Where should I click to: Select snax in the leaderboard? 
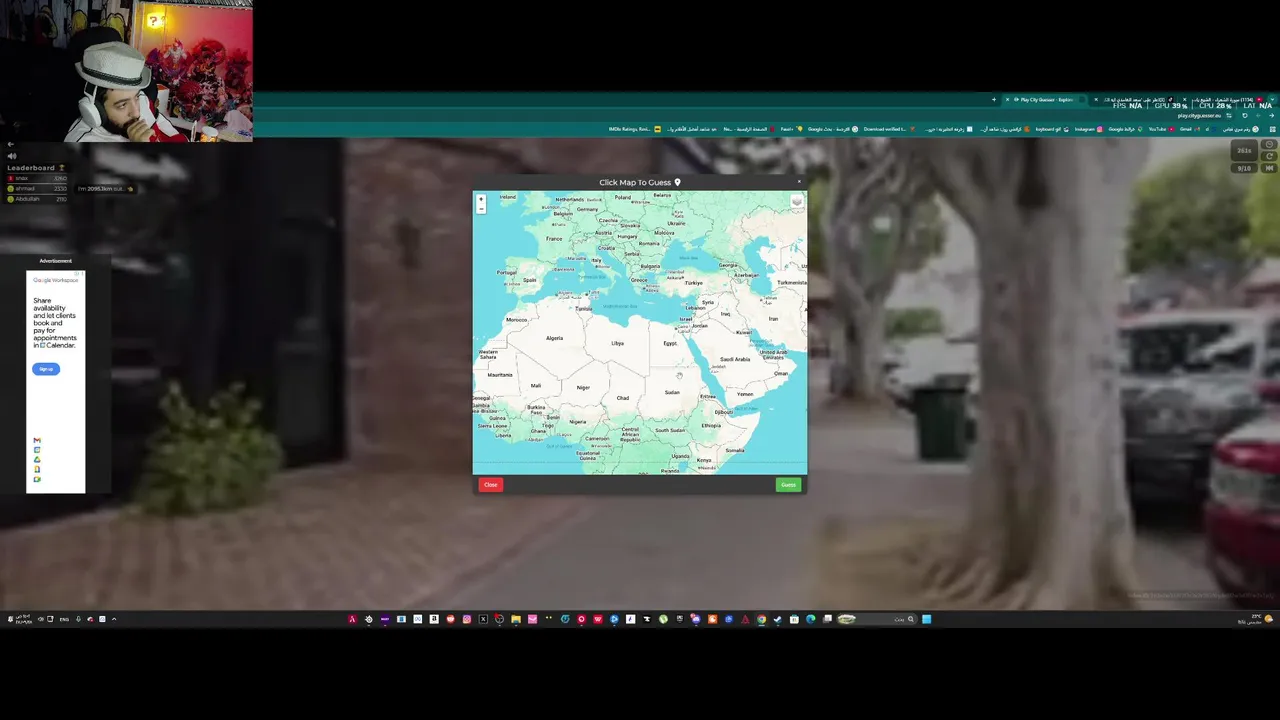[x=37, y=178]
